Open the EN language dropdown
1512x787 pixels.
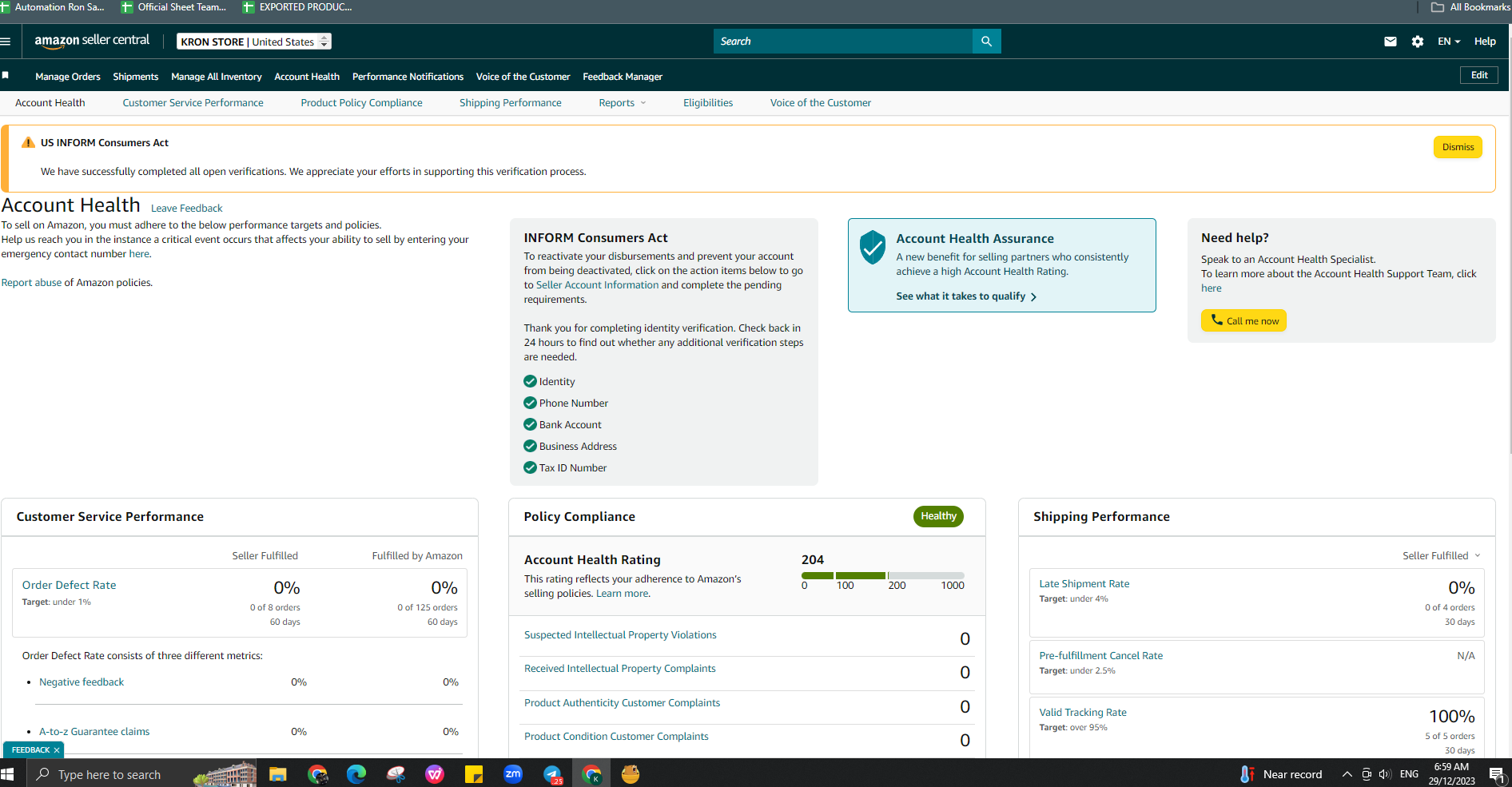coord(1449,42)
